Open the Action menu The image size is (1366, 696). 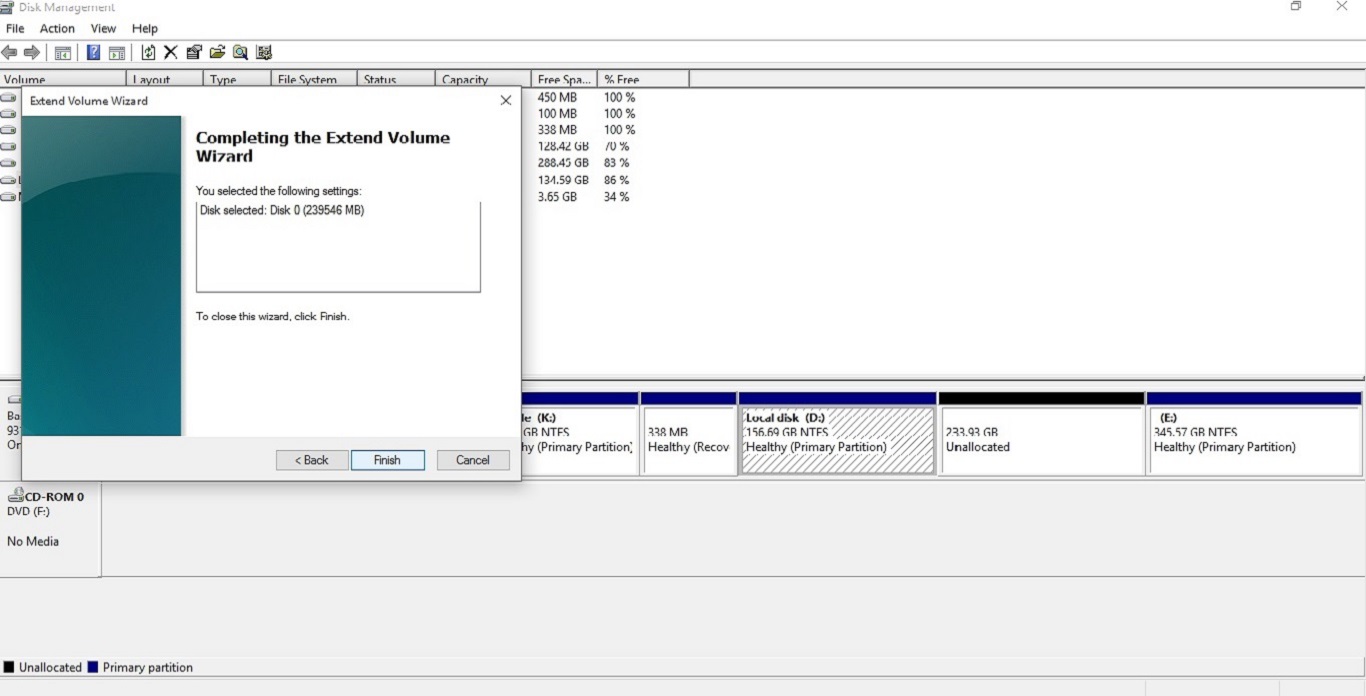click(57, 29)
